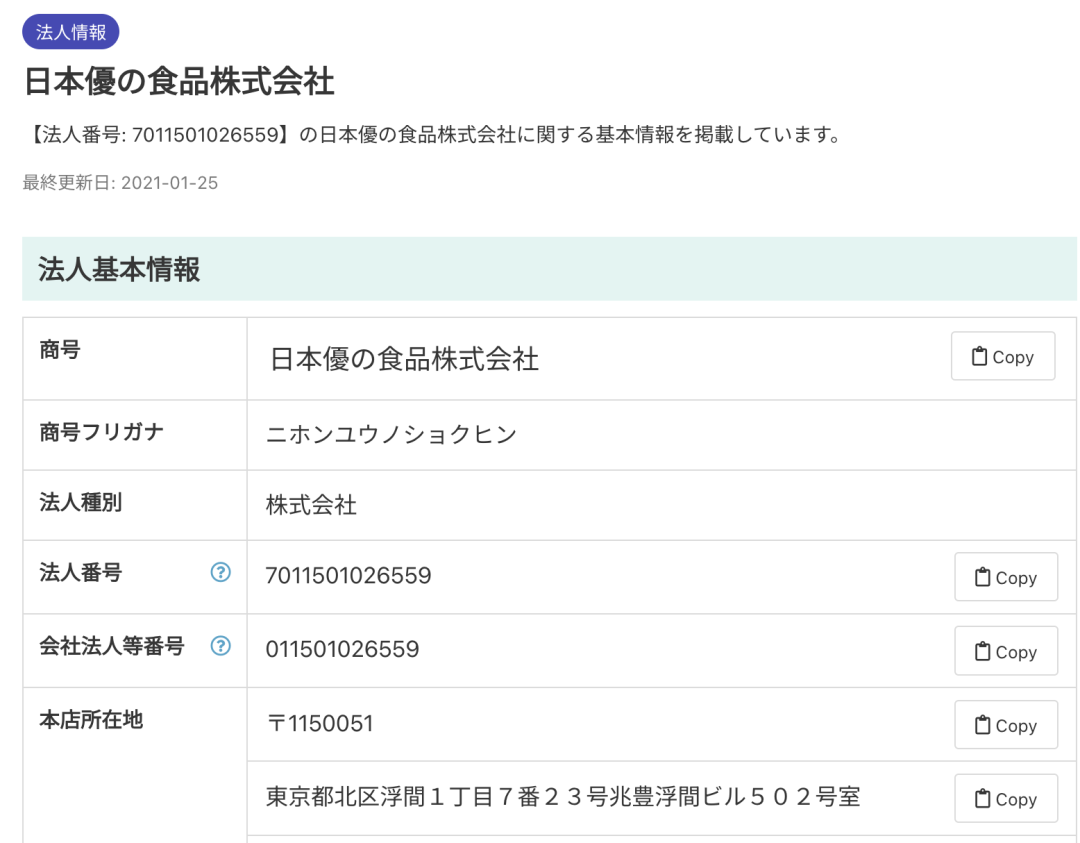The width and height of the screenshot is (1080, 843).
Task: Click the postal code text 〒1150051
Action: [319, 724]
